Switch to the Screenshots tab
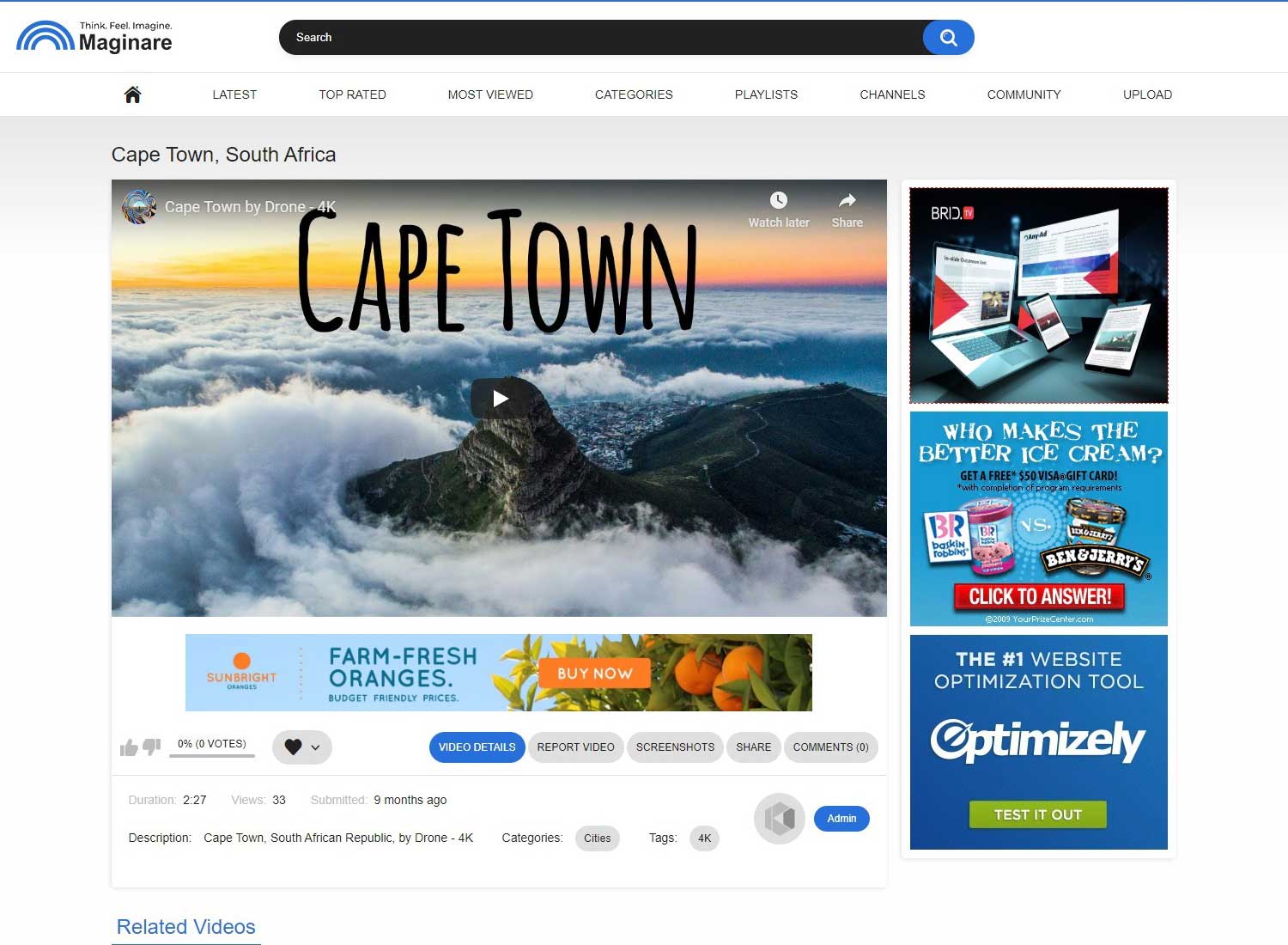The width and height of the screenshot is (1288, 945). 675,747
